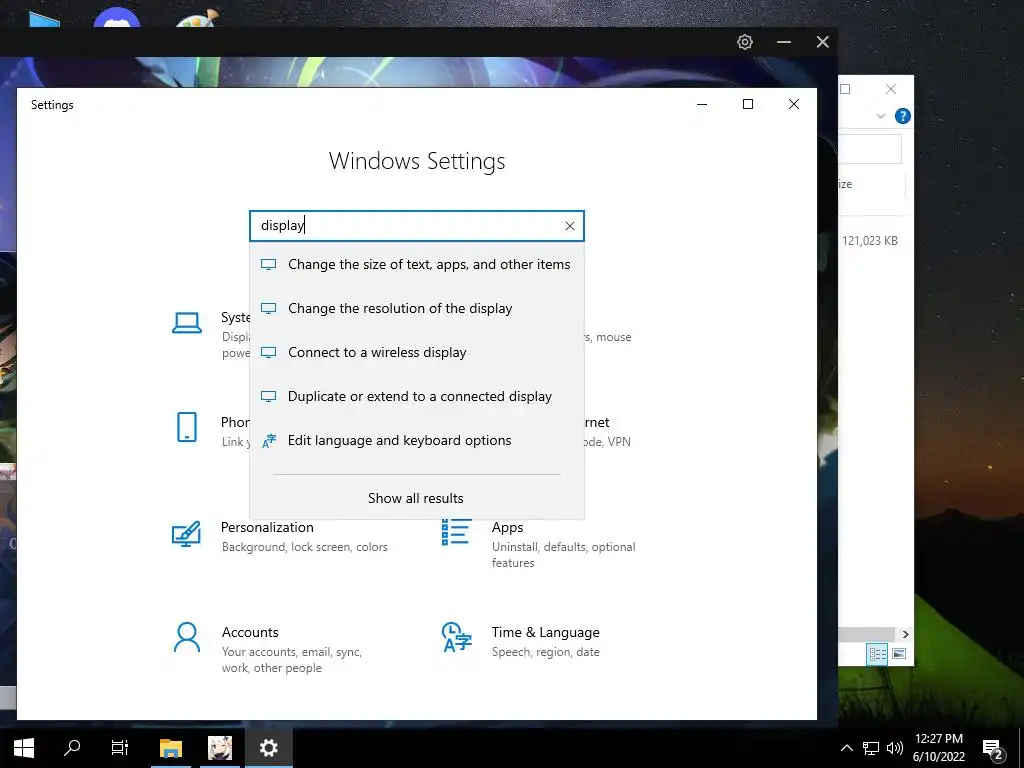Open the Personalization category label
This screenshot has height=768, width=1024.
(x=267, y=527)
